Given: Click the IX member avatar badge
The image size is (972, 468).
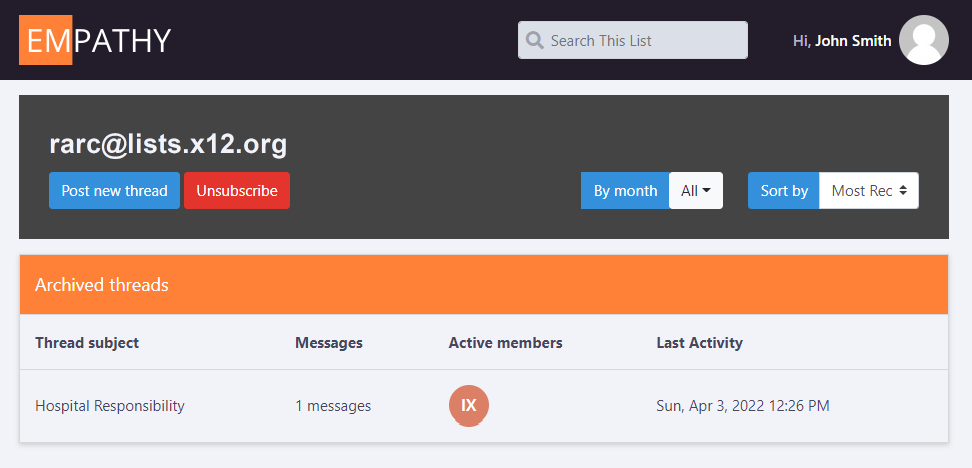Looking at the screenshot, I should [x=468, y=405].
